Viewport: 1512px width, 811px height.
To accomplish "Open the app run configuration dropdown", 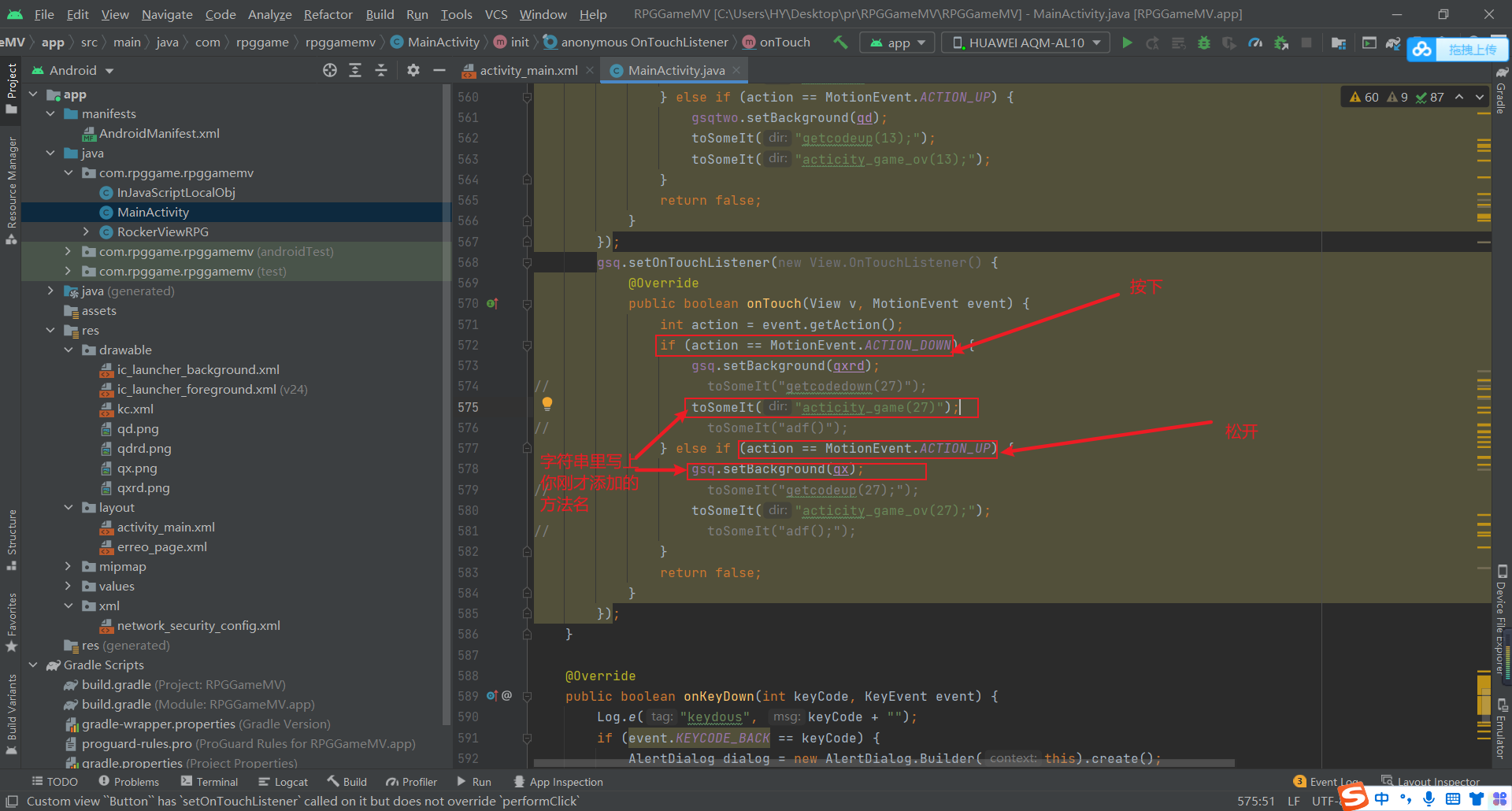I will click(x=898, y=43).
